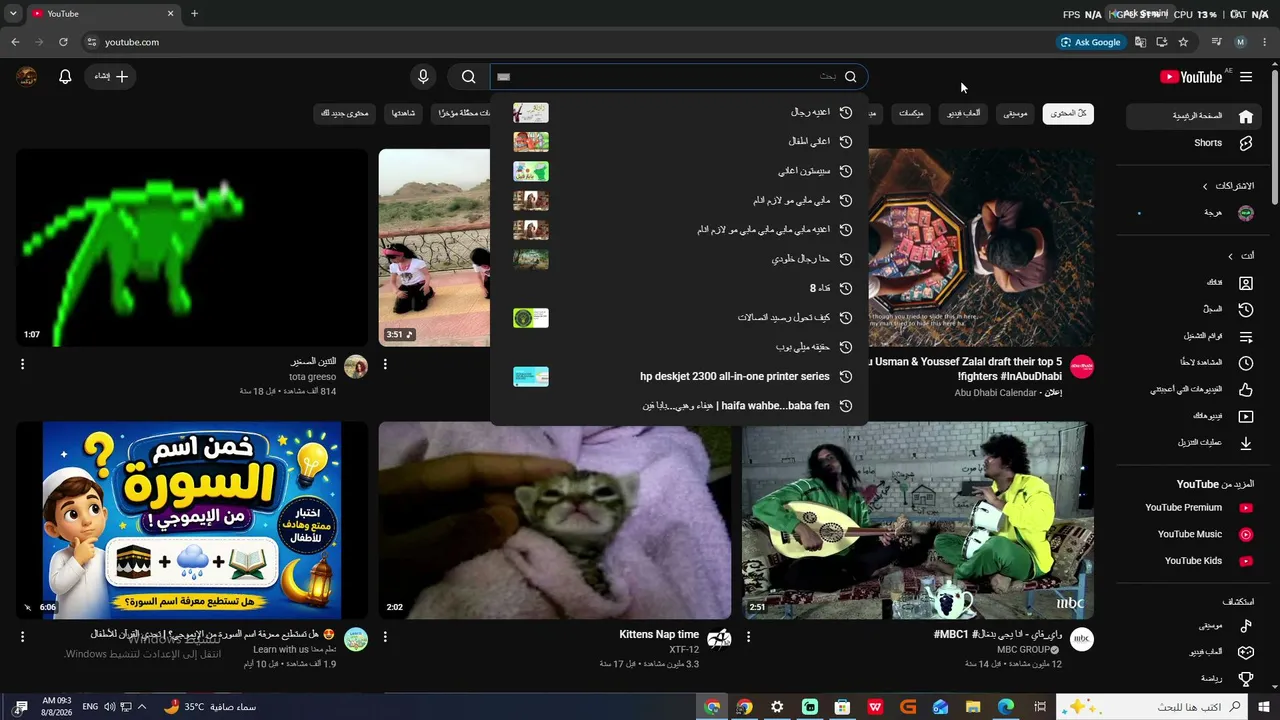Open more options for the tota greeso video
Screen dimensions: 1280x720
pos(23,365)
